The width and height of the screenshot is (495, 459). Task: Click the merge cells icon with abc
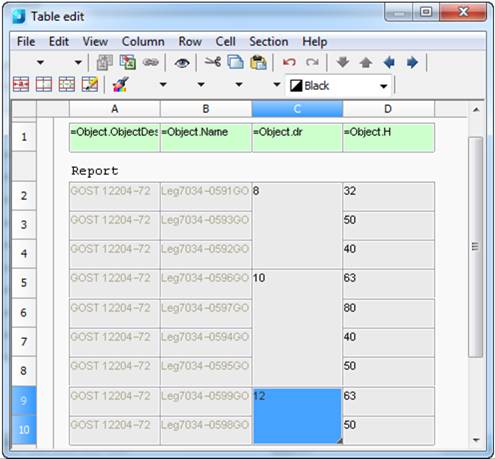point(21,84)
